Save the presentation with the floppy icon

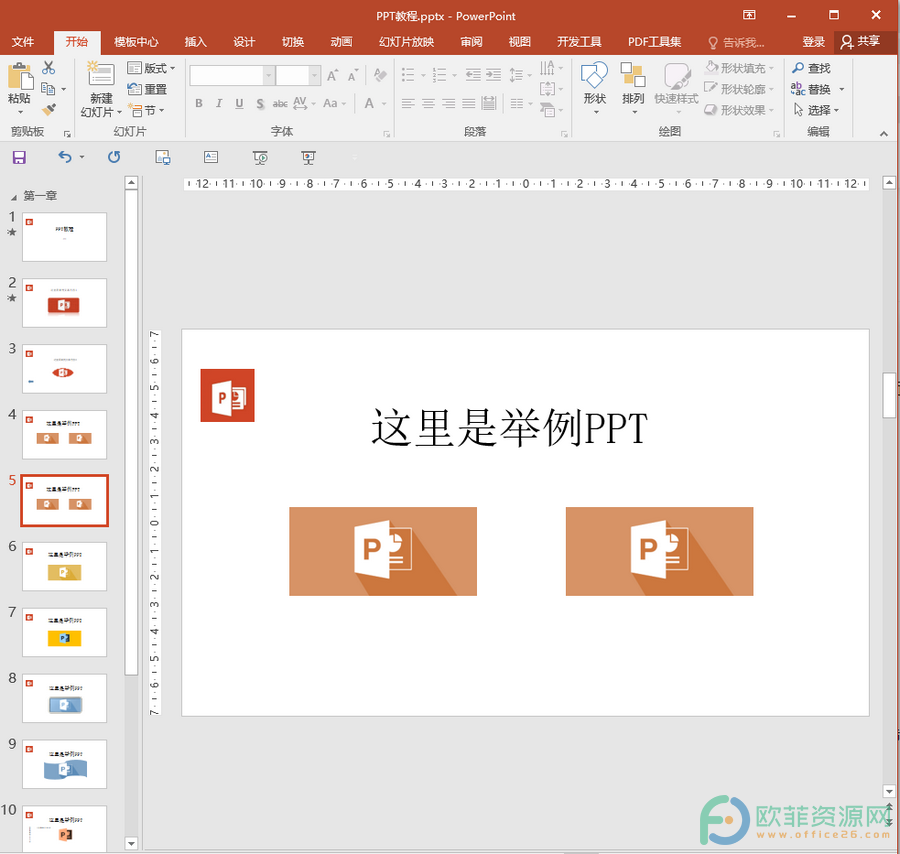tap(19, 157)
